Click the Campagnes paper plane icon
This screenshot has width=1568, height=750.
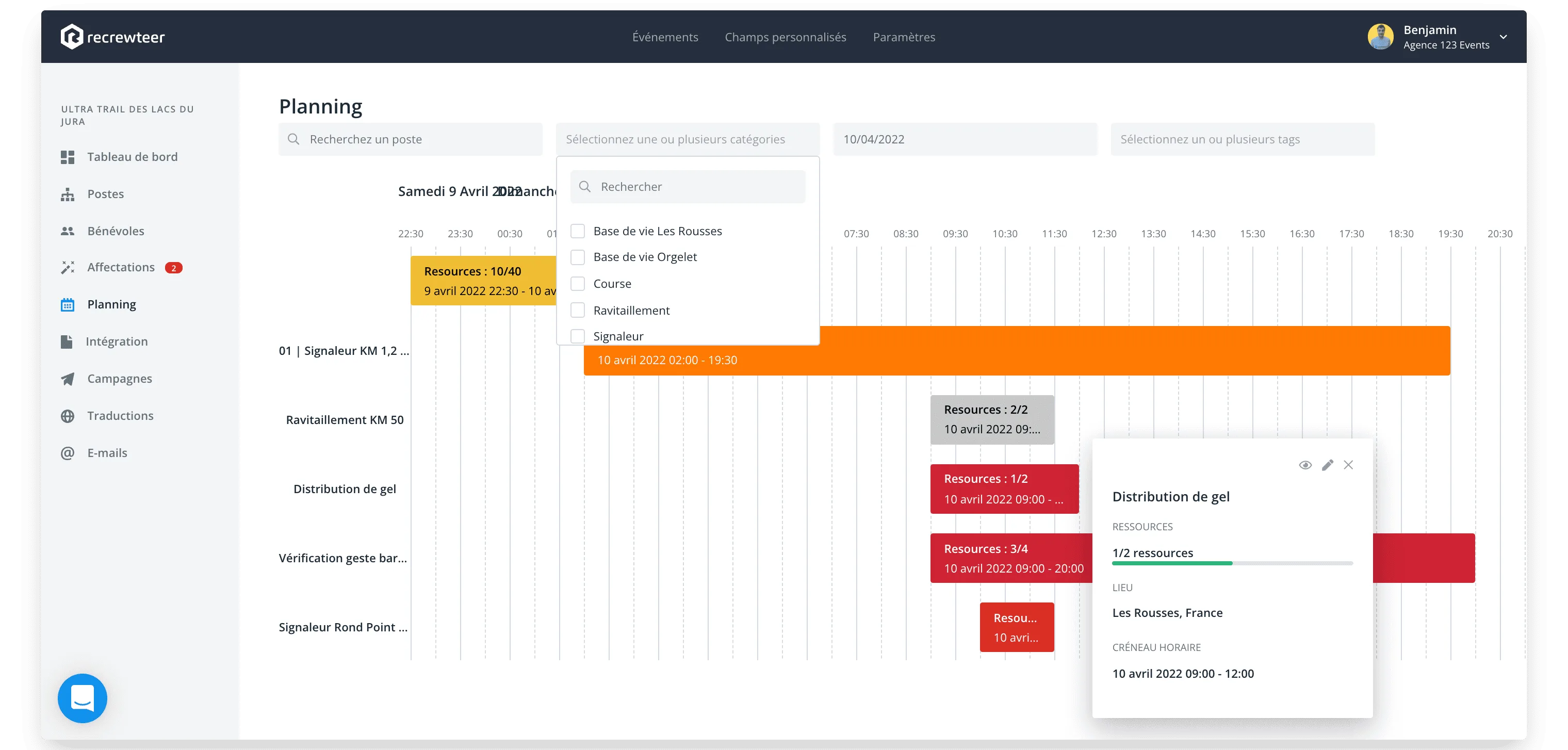(x=68, y=379)
